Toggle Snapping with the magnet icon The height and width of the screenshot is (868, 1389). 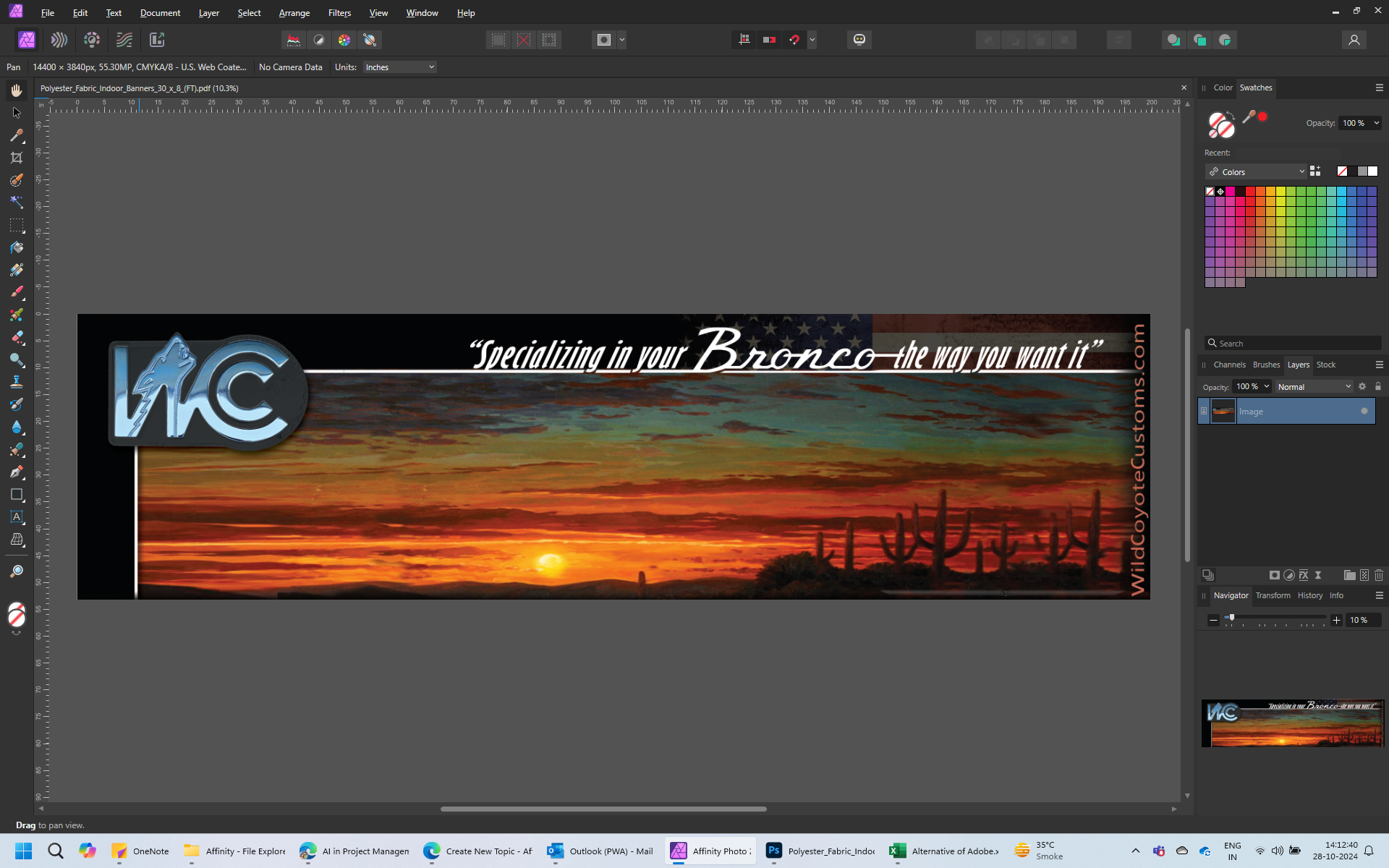794,40
